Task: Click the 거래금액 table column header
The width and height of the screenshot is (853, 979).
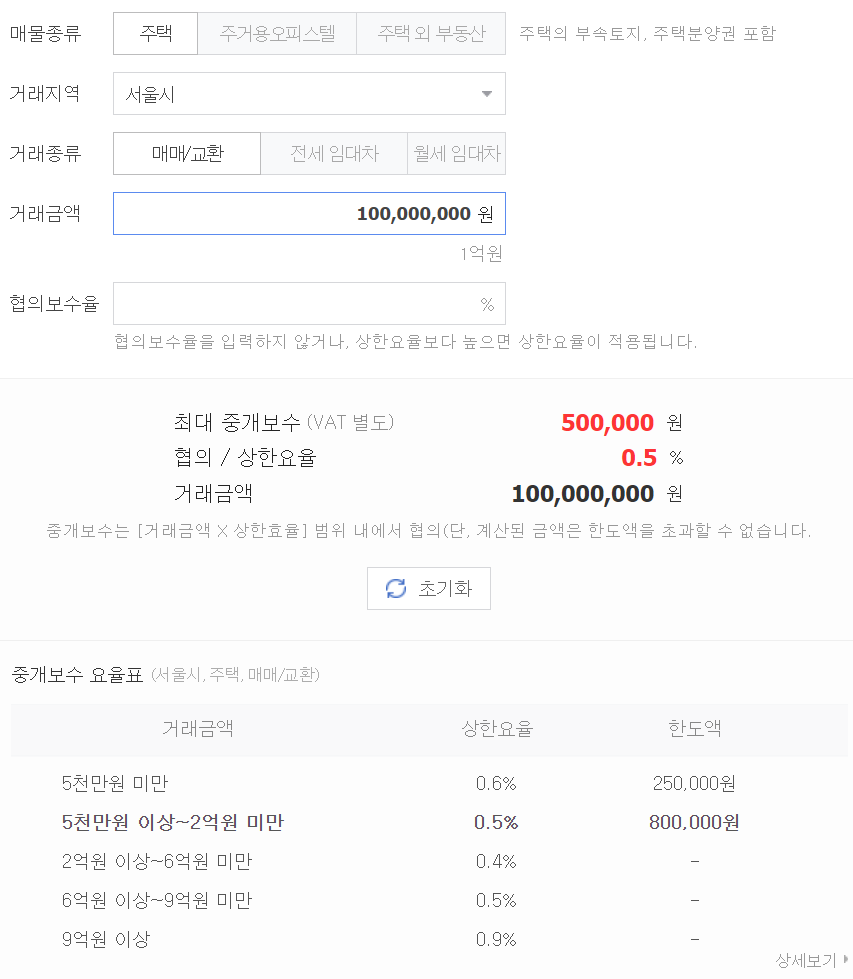Action: 198,728
